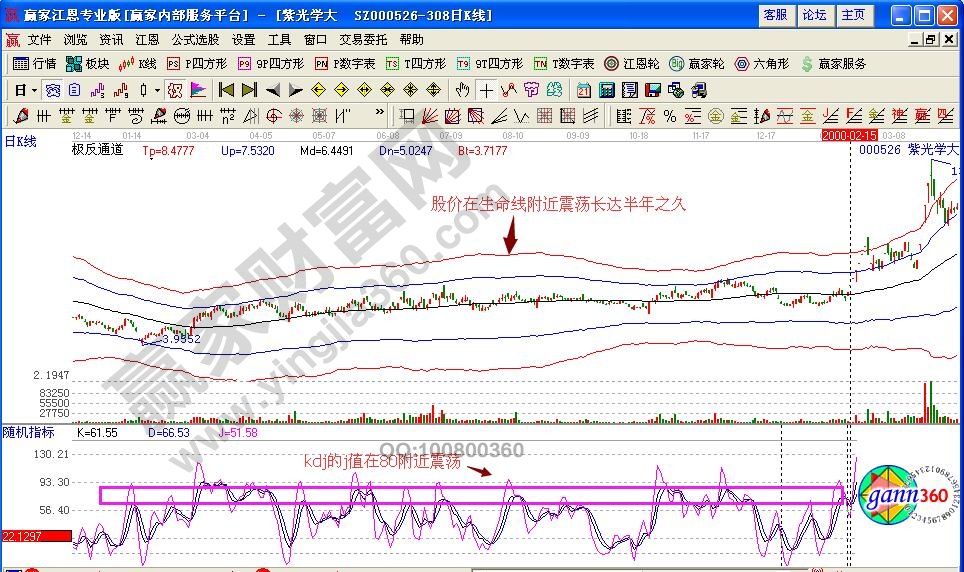
Task: Open the 公式选股 menu
Action: coord(195,40)
